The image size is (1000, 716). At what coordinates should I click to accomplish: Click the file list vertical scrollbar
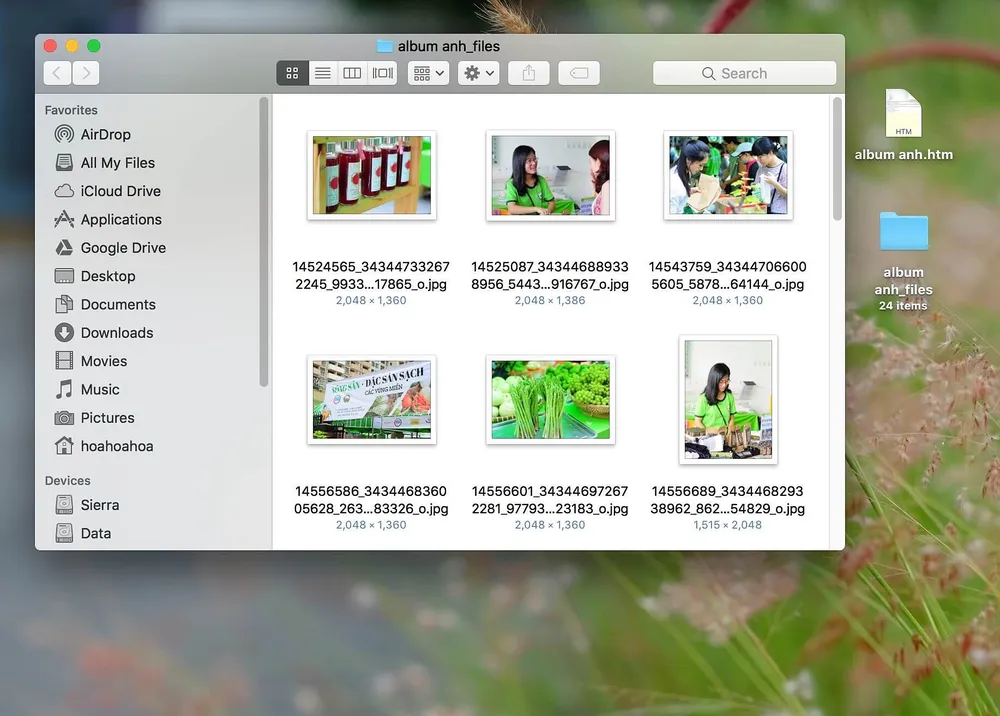(x=837, y=160)
